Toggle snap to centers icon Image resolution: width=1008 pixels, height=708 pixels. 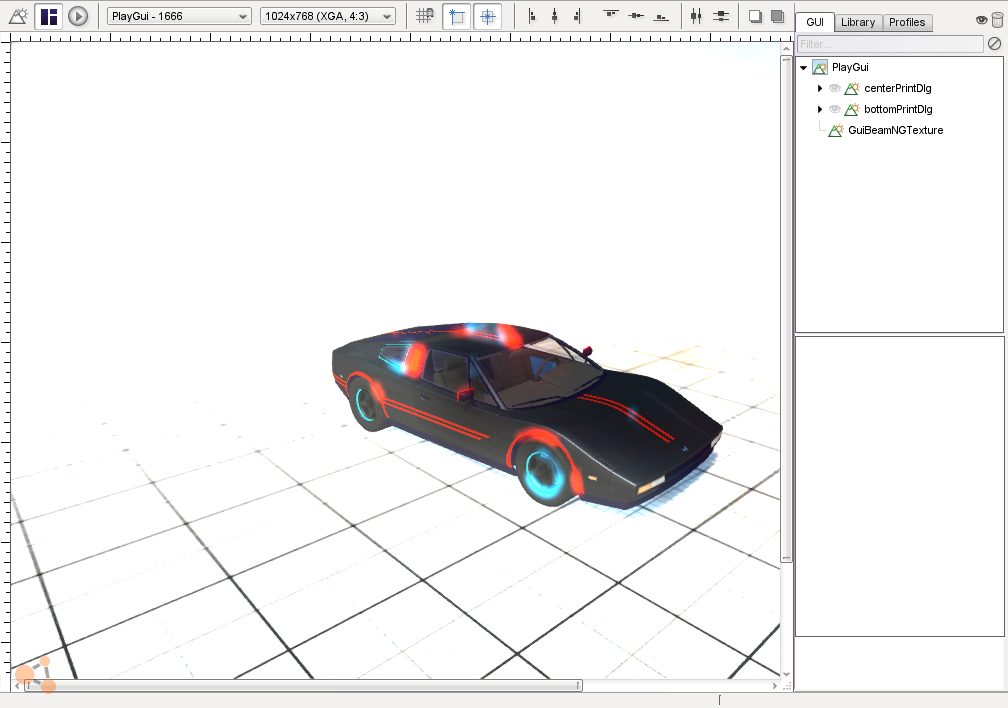tap(487, 16)
